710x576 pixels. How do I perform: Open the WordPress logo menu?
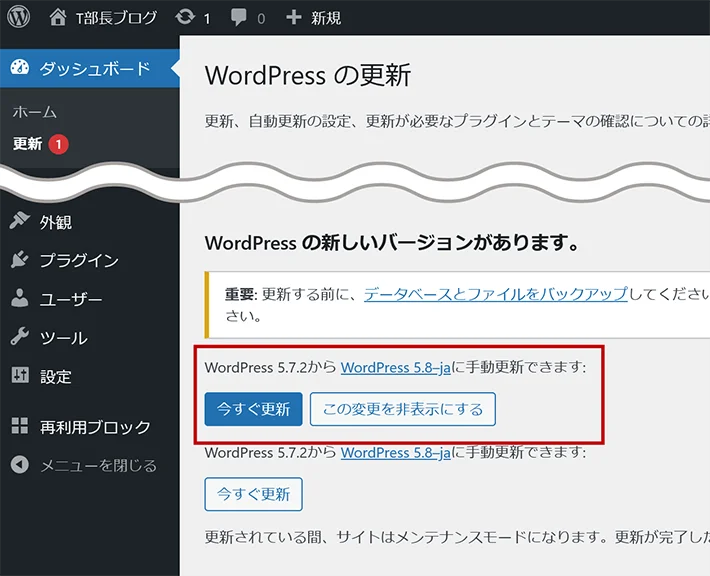pos(19,17)
